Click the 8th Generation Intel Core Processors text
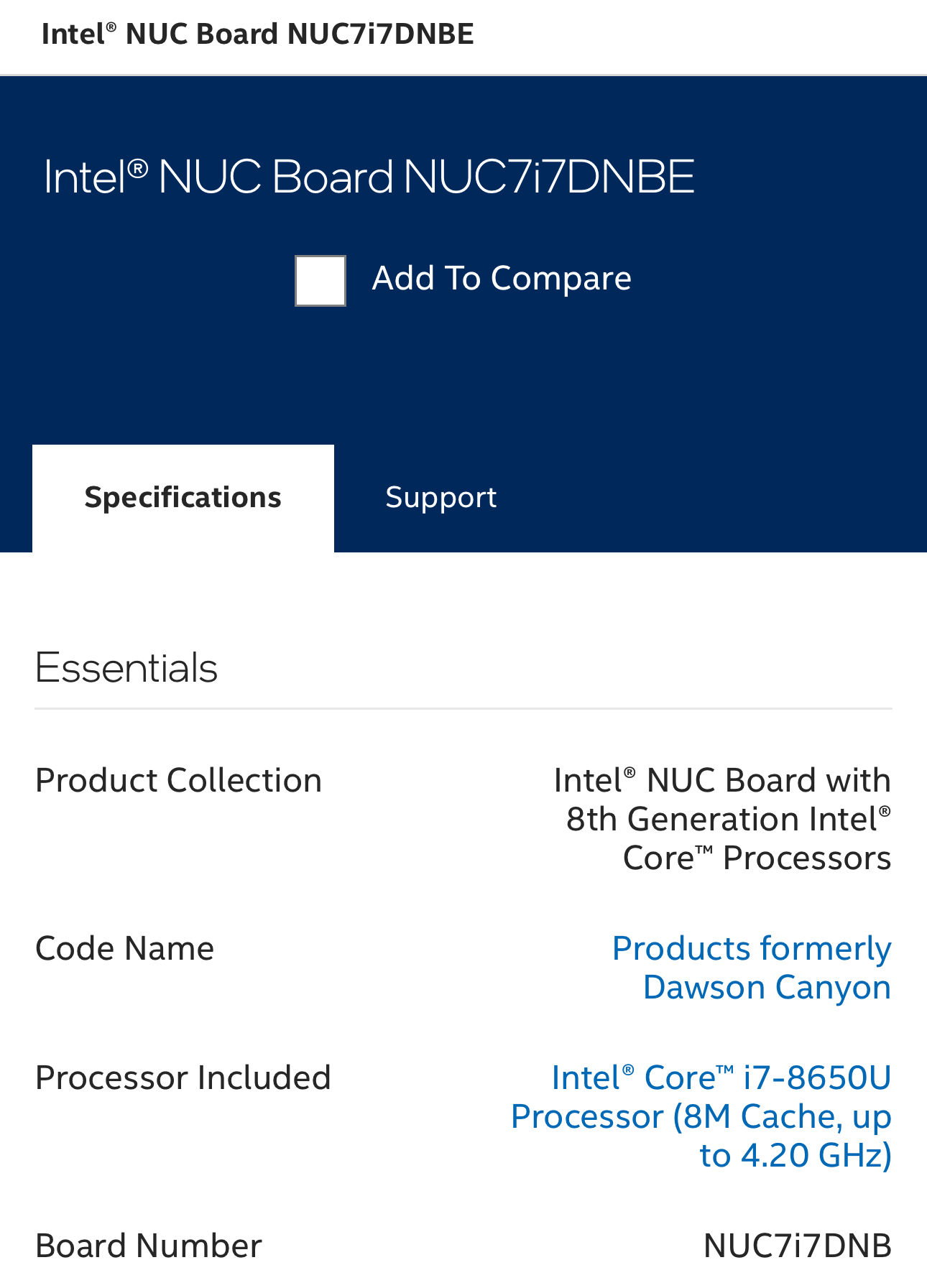The height and width of the screenshot is (1288, 927). (728, 820)
